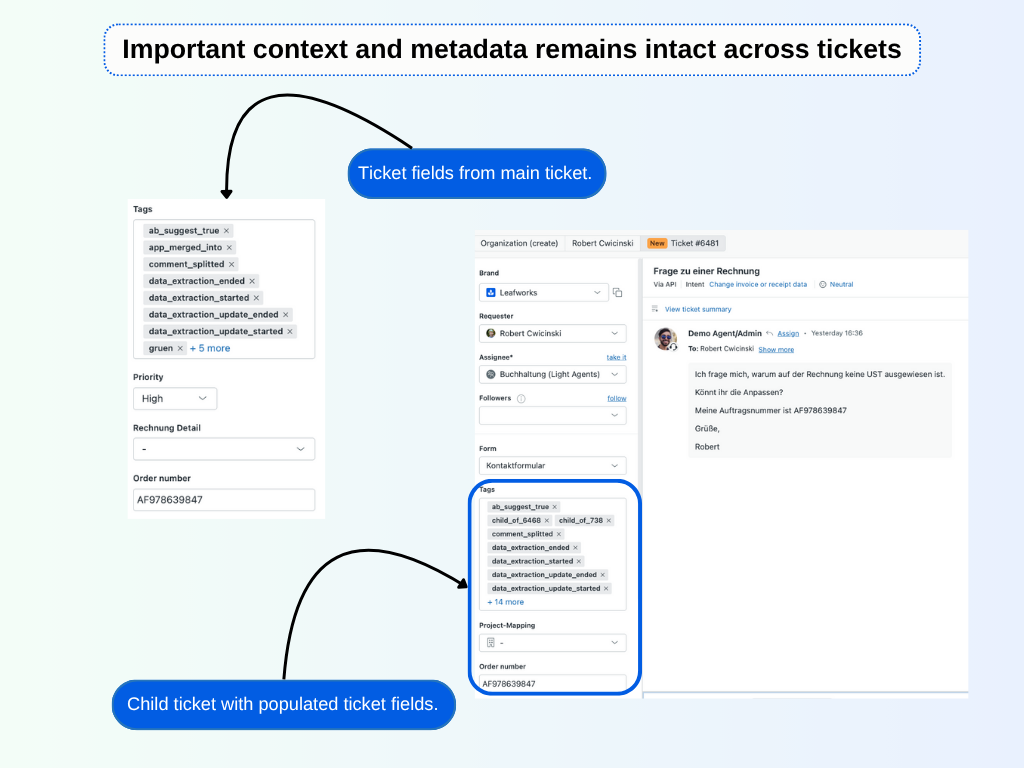Open the Kontaktformular Form dropdown
Screen dimensions: 1024x768
[552, 465]
